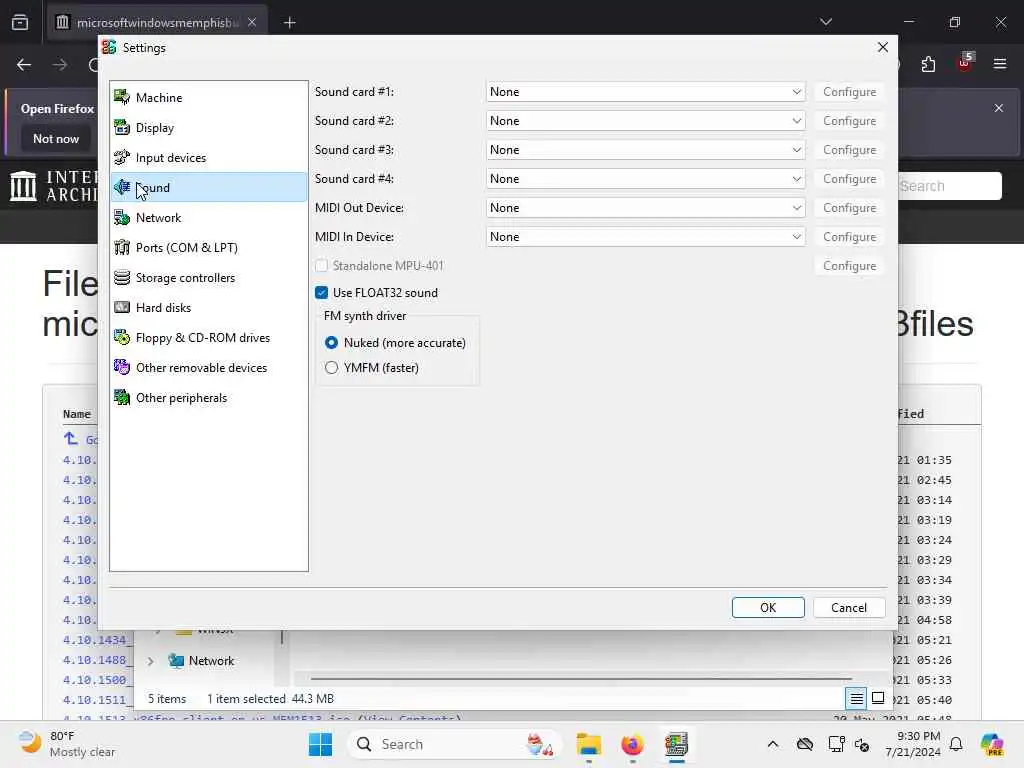Click the Firefox back arrow

(x=24, y=64)
